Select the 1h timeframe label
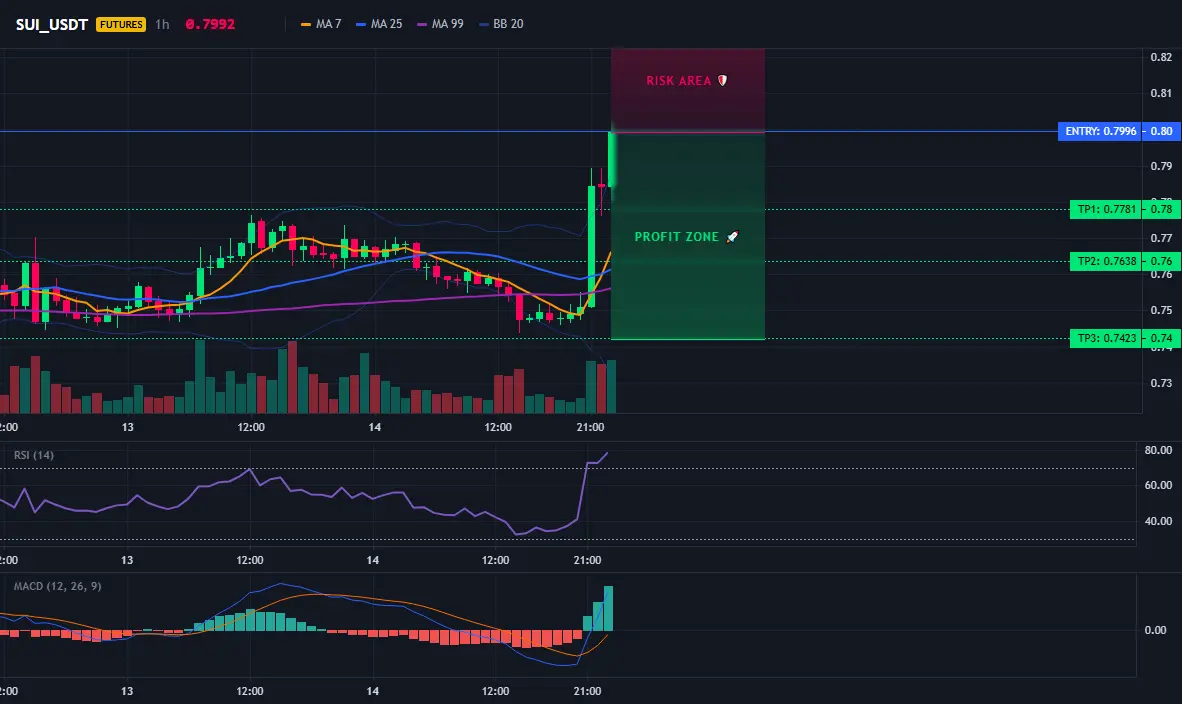The height and width of the screenshot is (704, 1182). [x=162, y=24]
